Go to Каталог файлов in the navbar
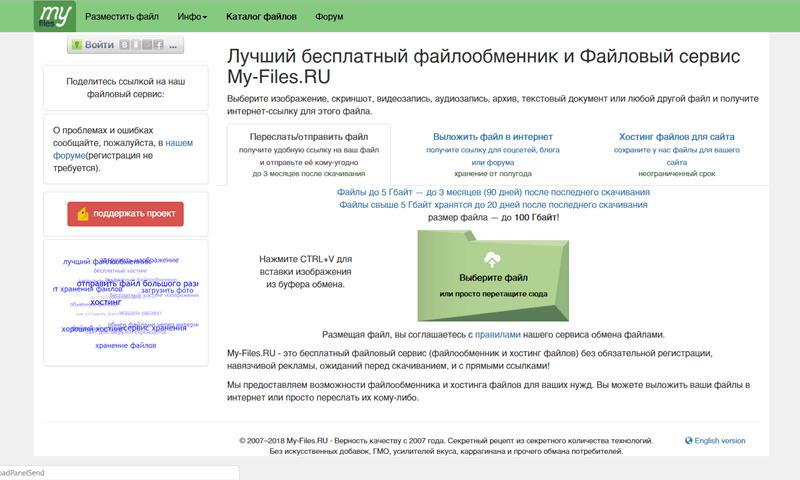 click(x=260, y=17)
